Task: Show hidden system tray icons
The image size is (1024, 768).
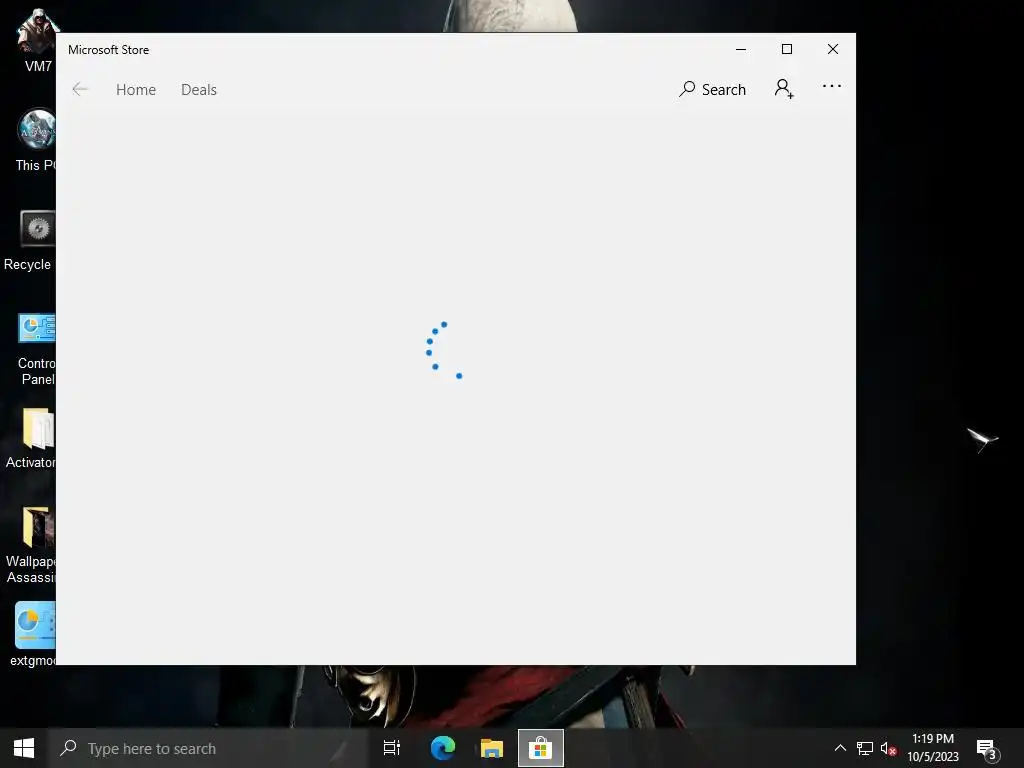Action: click(x=840, y=748)
